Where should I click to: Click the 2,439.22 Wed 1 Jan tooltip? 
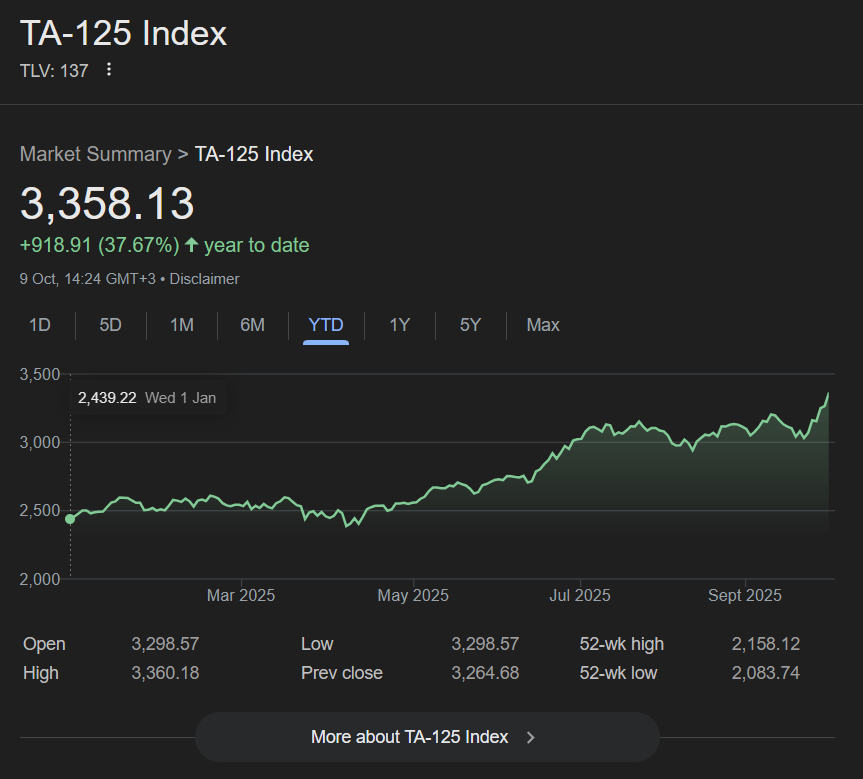[x=147, y=397]
